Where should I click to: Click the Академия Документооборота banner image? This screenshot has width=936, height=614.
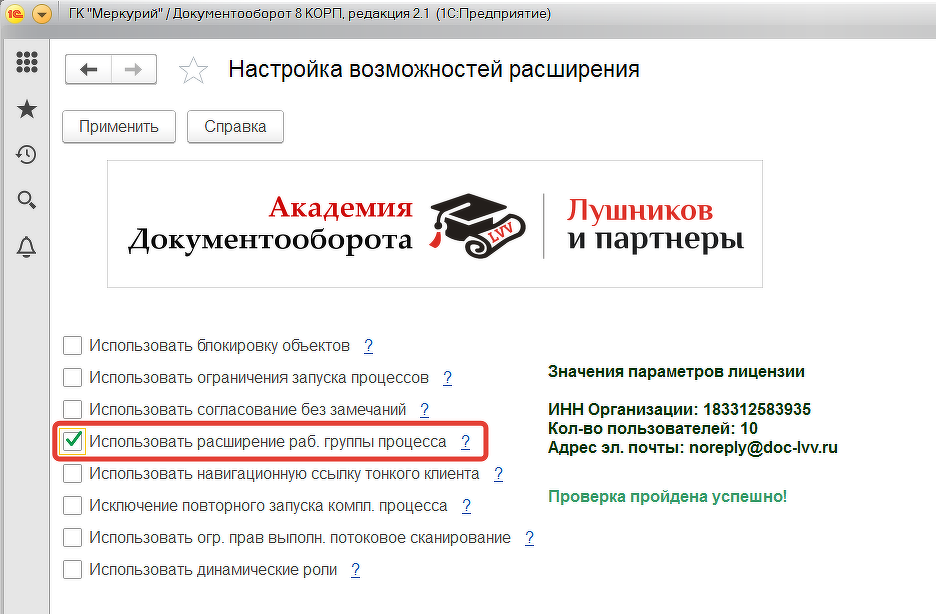click(x=435, y=224)
